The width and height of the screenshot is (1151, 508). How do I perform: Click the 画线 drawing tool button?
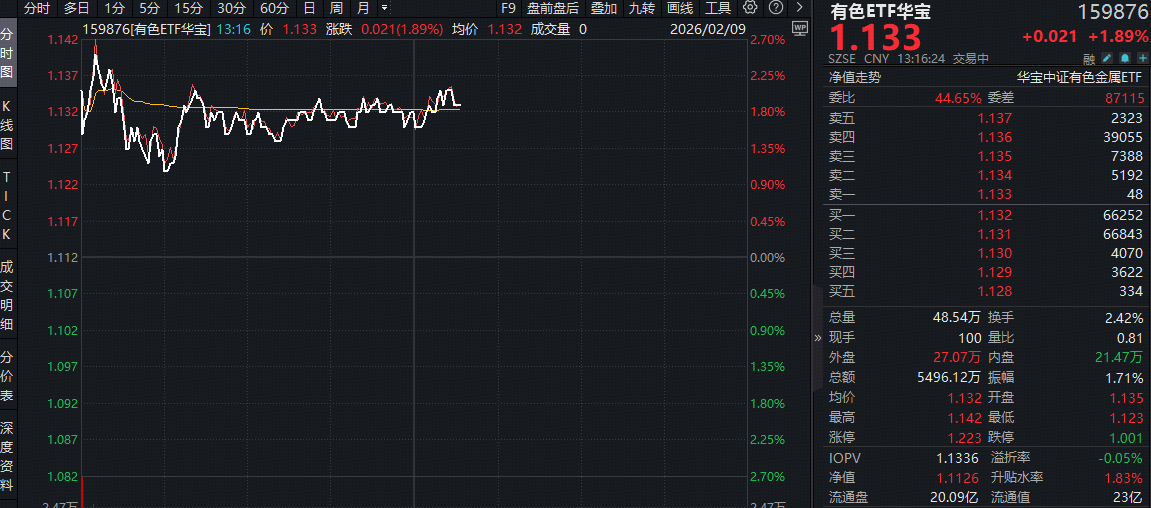pyautogui.click(x=680, y=8)
